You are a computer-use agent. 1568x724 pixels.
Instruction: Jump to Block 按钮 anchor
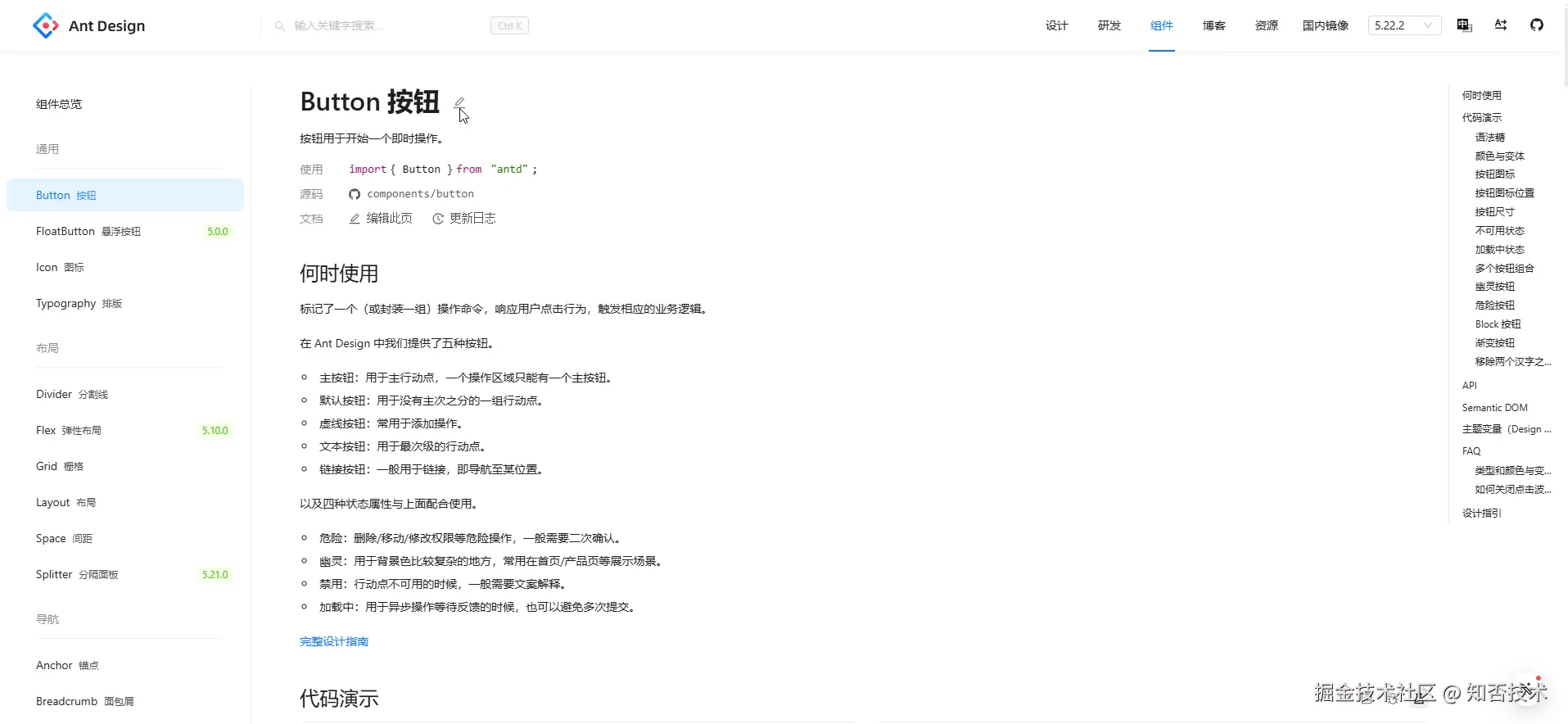click(x=1498, y=324)
